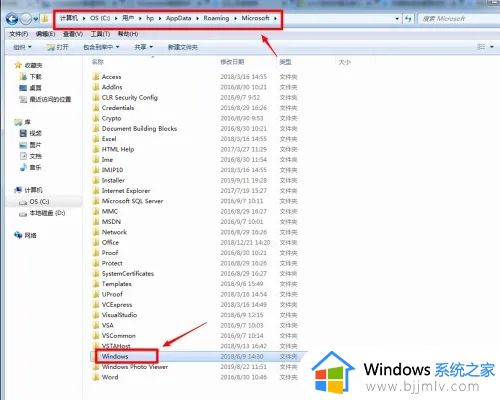
Task: Expand the arrow after Roaming in the breadcrumb
Action: [x=235, y=18]
